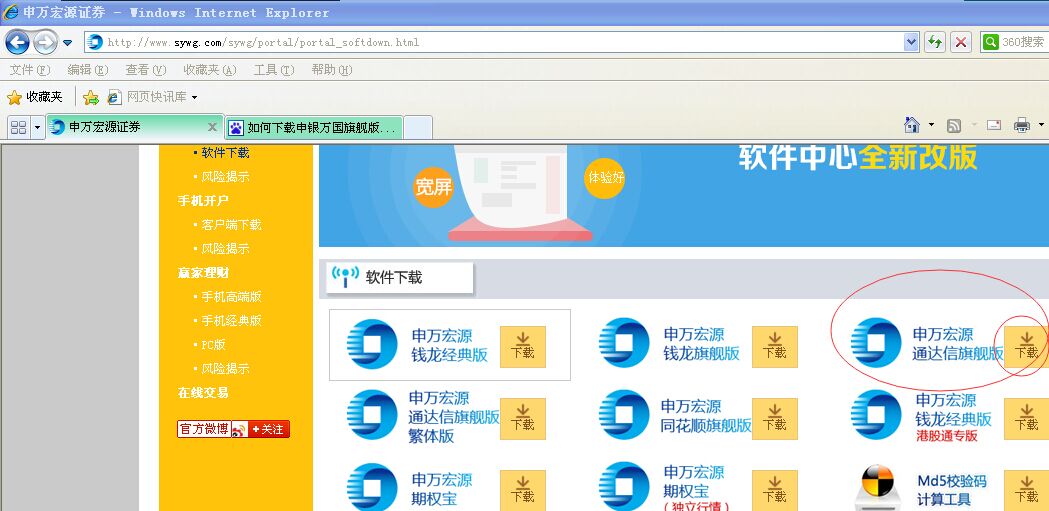Download Md5校验码计算工具 with 下载 button

pyautogui.click(x=1026, y=491)
